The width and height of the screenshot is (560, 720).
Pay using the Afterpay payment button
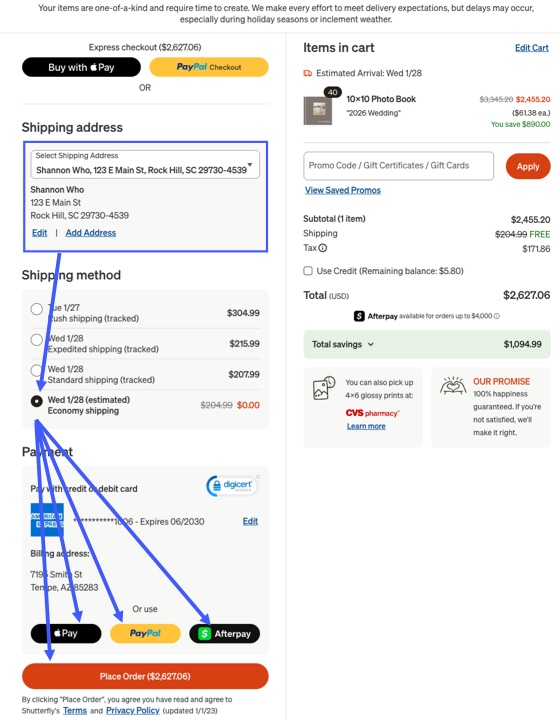pos(224,634)
